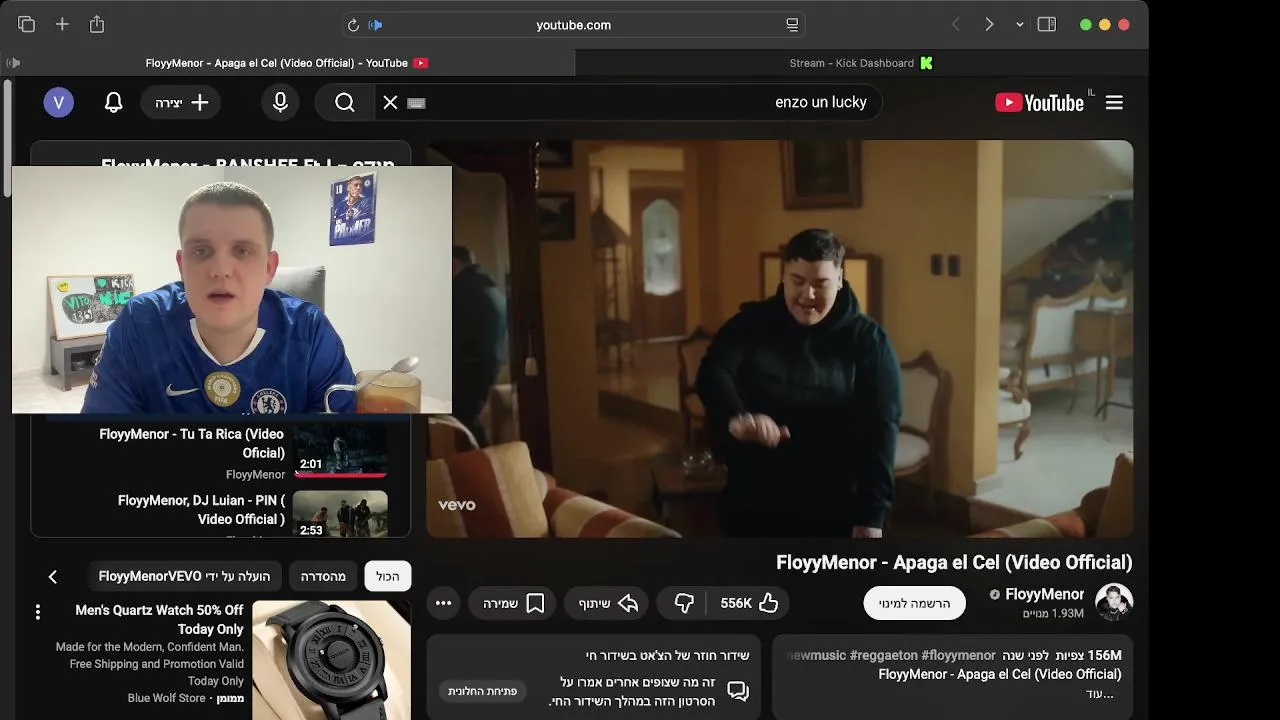Open more actions three-dot button
This screenshot has height=720, width=1280.
(443, 603)
